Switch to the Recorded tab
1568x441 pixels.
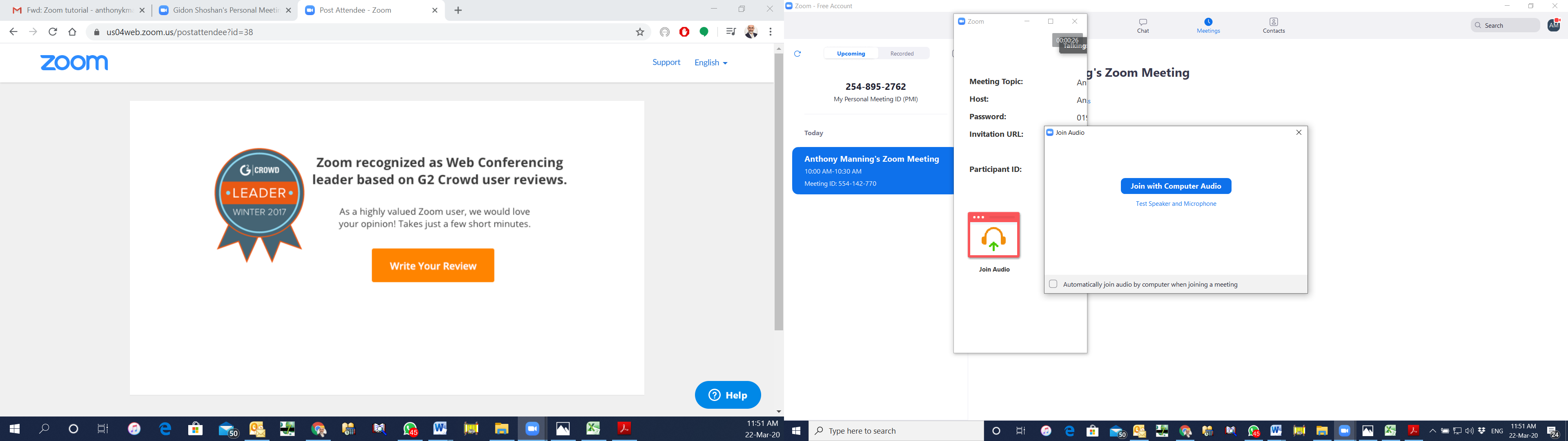[902, 53]
